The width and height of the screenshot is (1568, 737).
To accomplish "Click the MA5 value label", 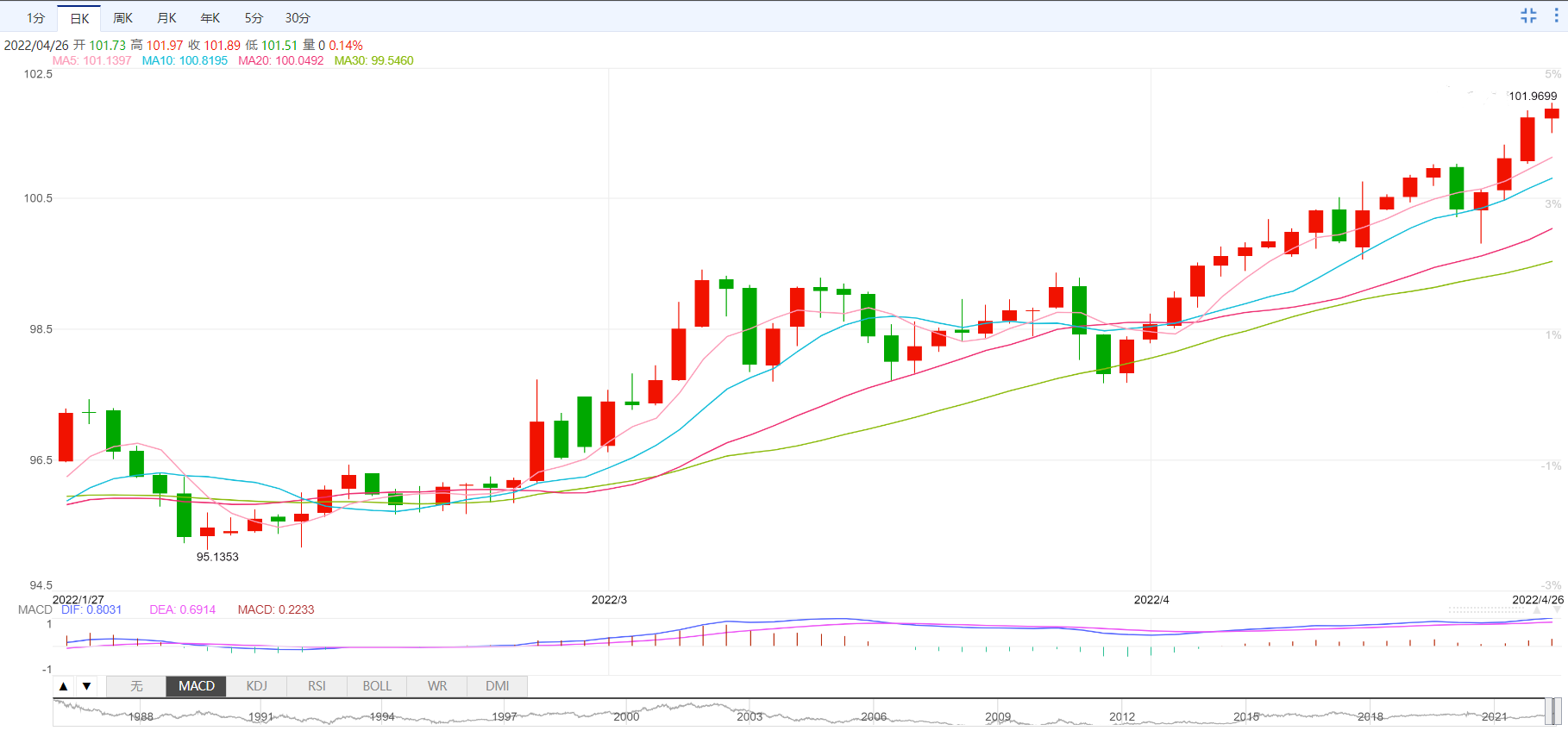I will click(92, 61).
